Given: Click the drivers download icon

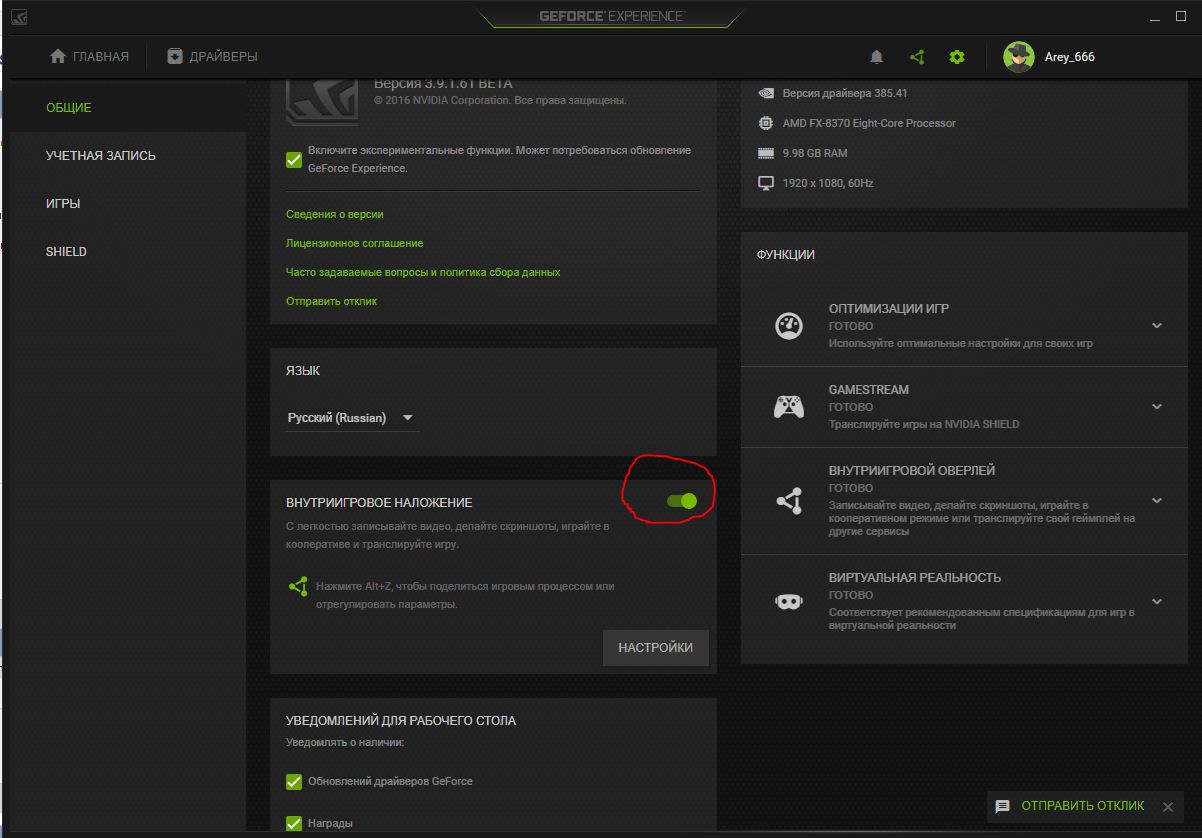Looking at the screenshot, I should [x=175, y=56].
